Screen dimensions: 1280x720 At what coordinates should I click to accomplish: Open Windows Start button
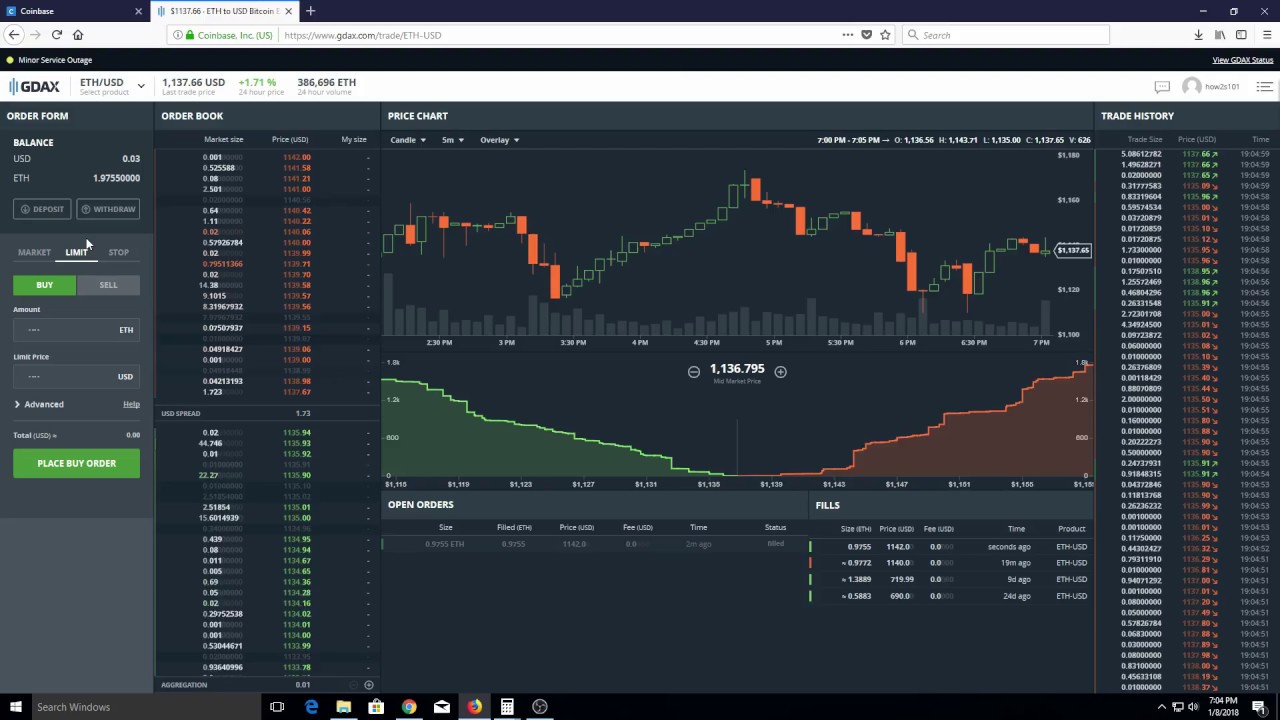[x=15, y=707]
